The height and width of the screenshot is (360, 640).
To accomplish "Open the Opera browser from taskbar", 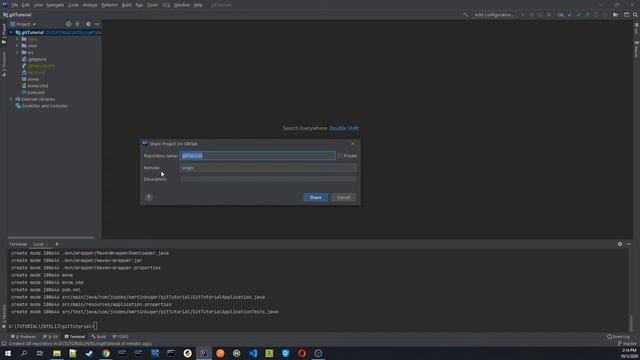I will (x=302, y=353).
